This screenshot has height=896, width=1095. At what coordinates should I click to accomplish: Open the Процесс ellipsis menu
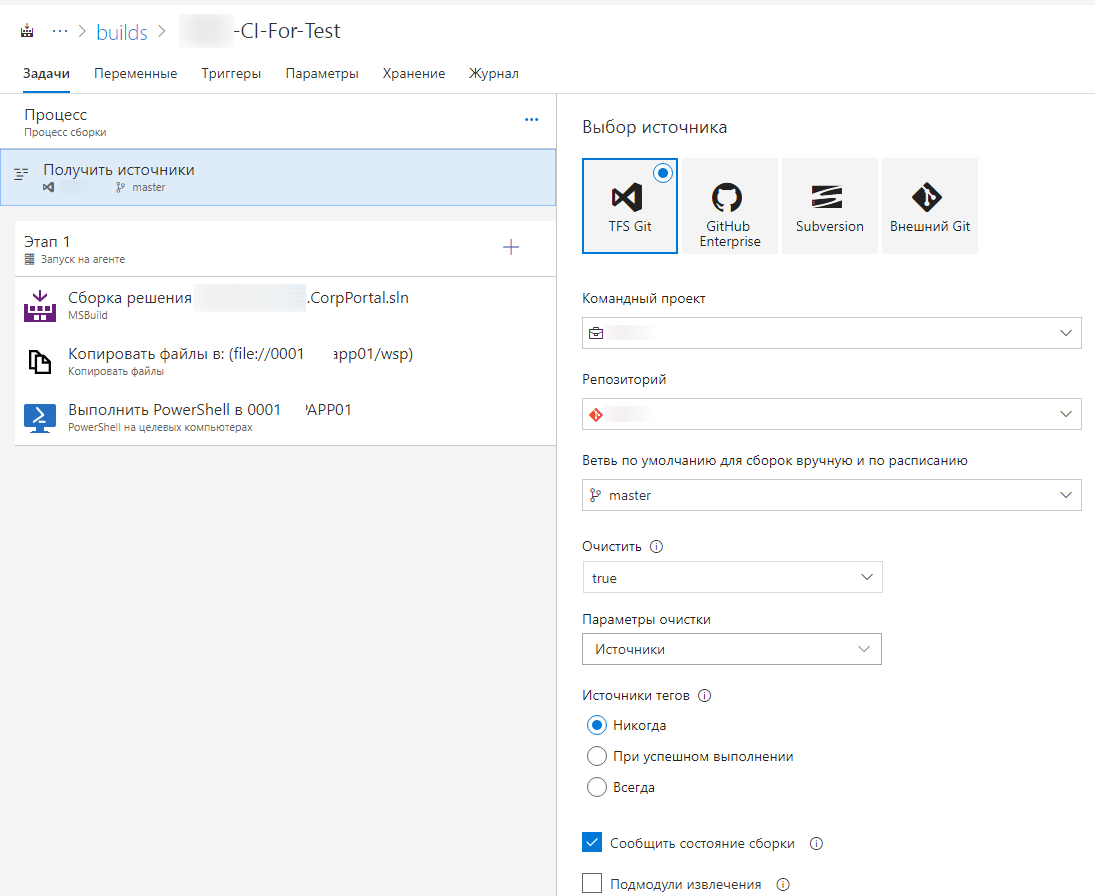[x=531, y=120]
